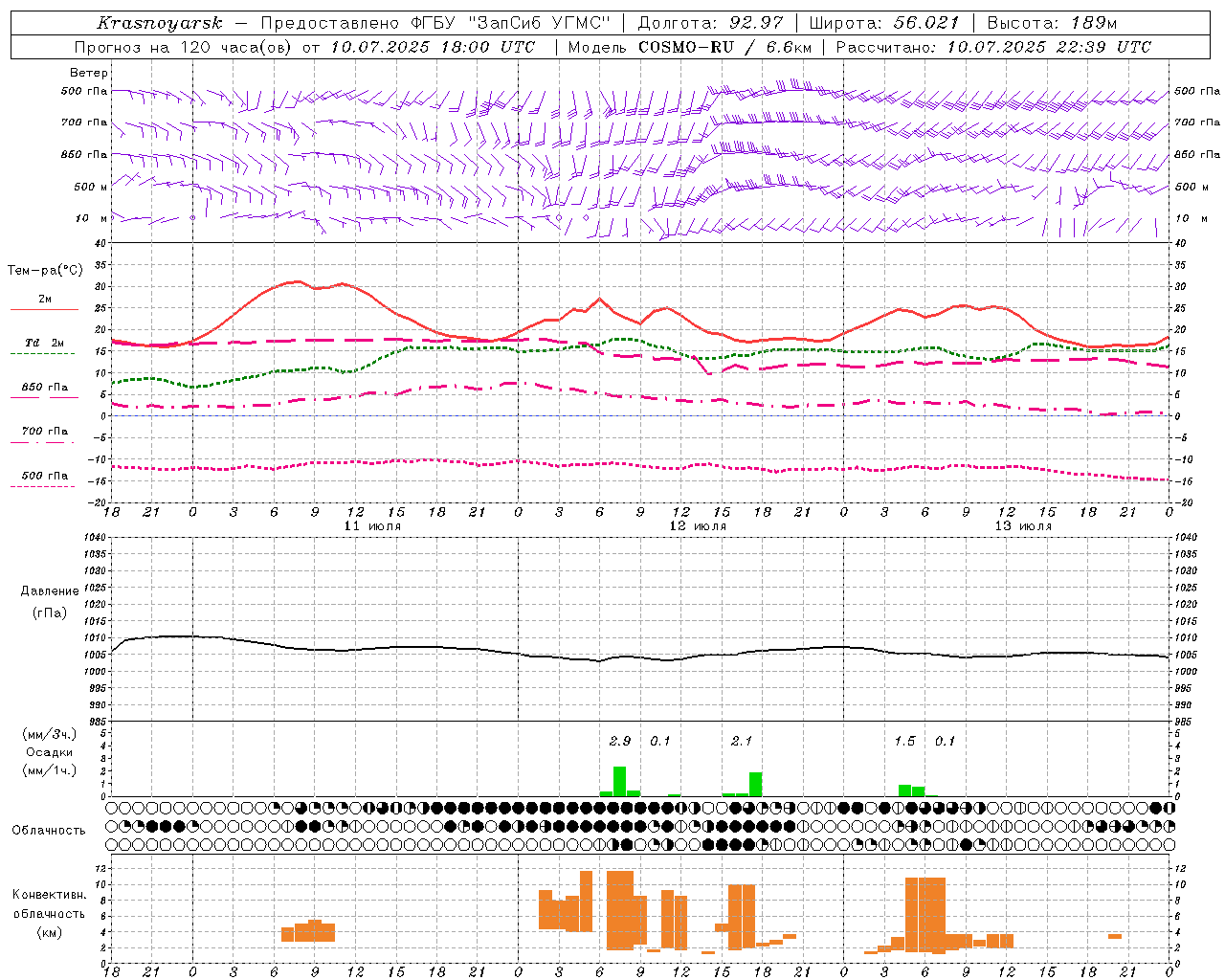Click the 'Осадки' precipitation label

pos(50,752)
